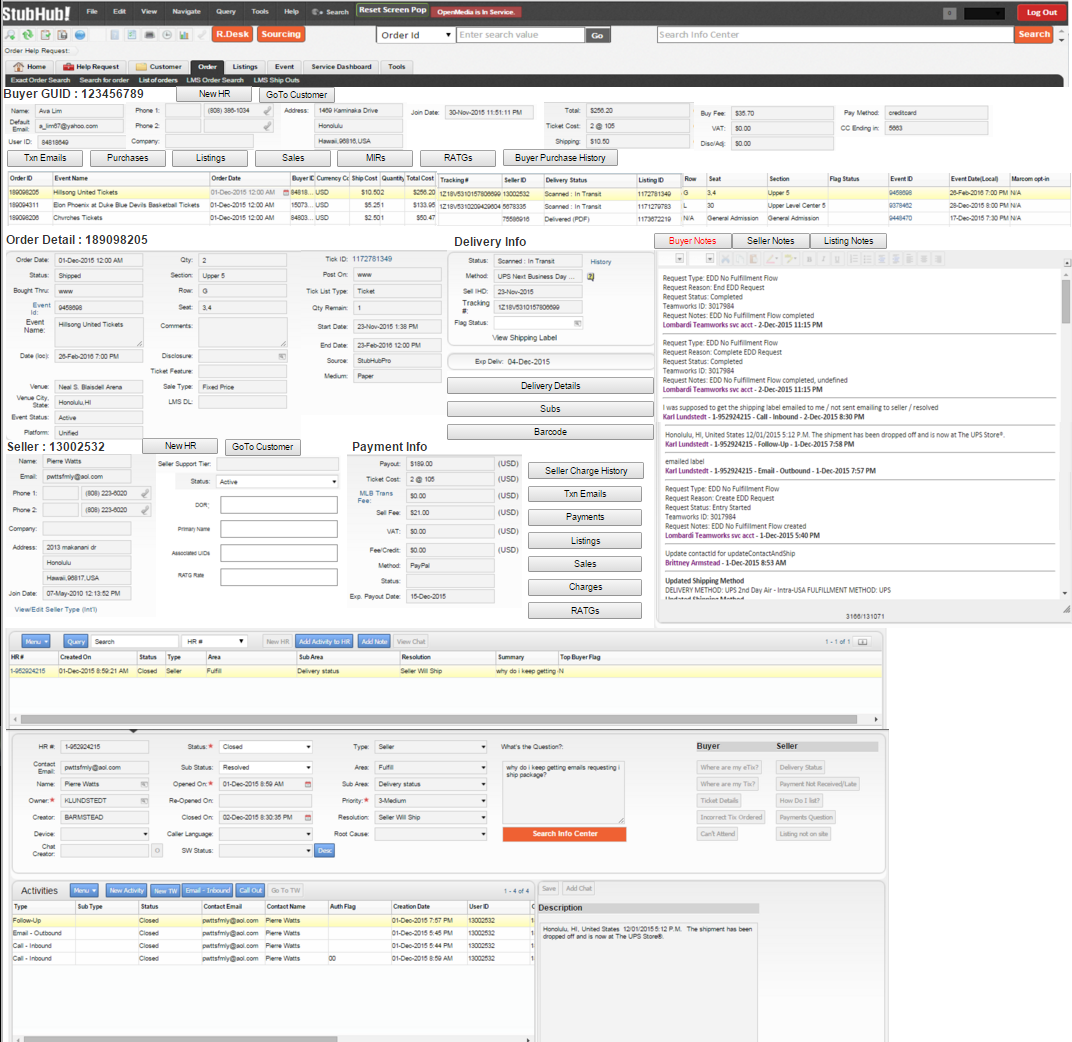Click the Seller Charge History button
The image size is (1072, 1042).
(586, 470)
